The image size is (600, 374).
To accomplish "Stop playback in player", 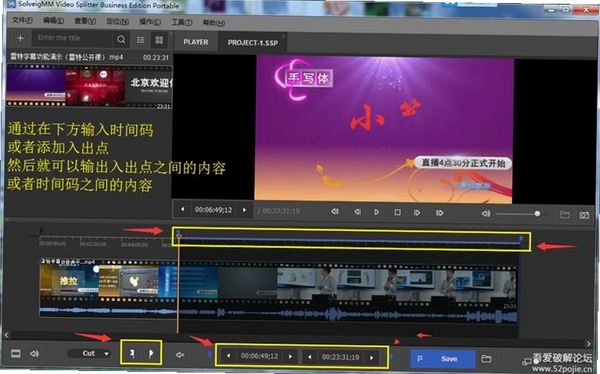I will [397, 212].
